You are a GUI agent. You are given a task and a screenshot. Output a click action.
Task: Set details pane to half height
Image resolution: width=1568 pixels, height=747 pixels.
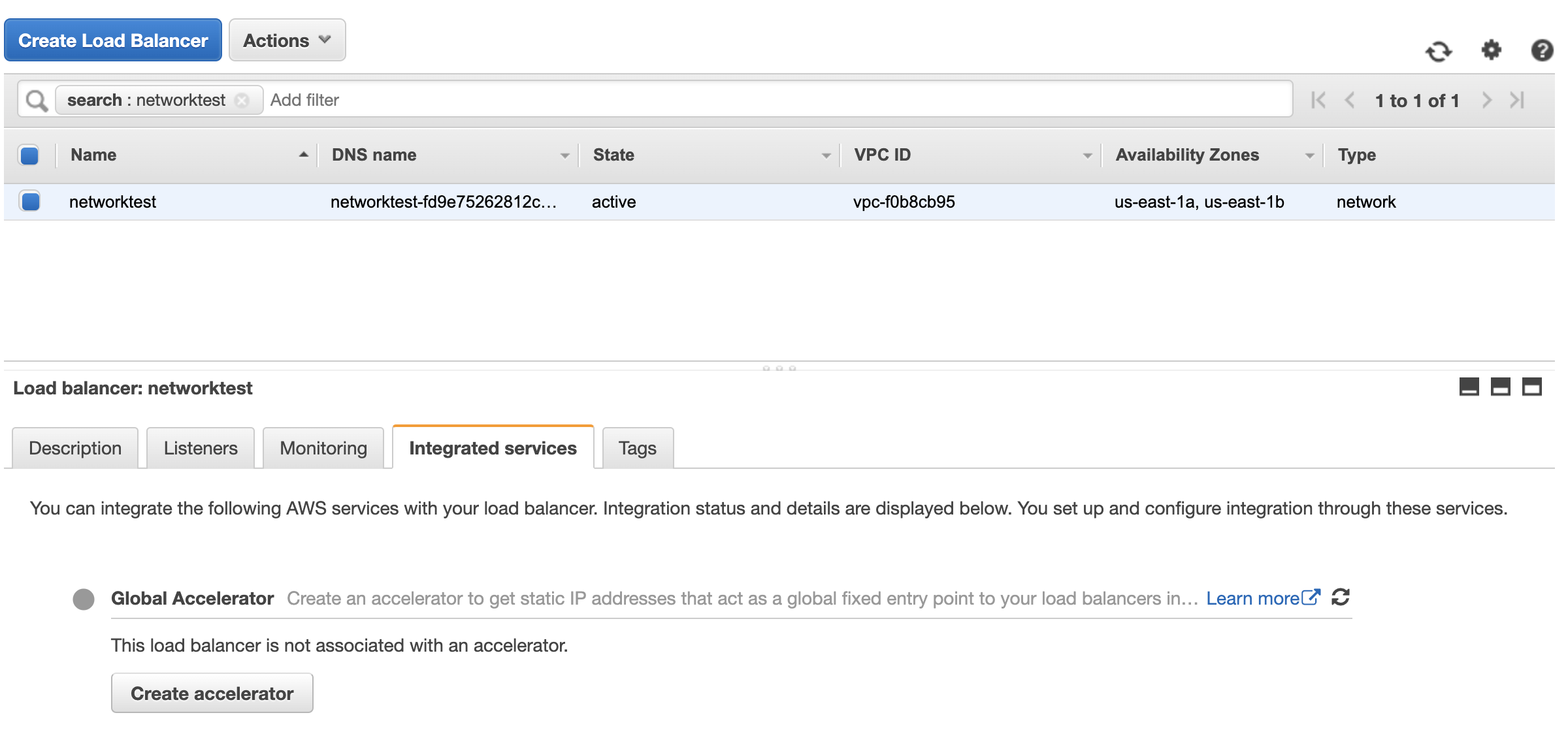tap(1500, 387)
